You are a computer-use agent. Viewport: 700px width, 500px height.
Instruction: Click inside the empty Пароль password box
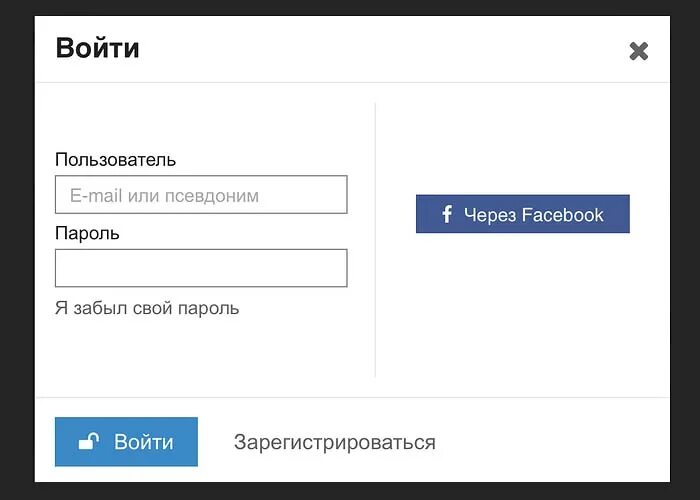[201, 268]
